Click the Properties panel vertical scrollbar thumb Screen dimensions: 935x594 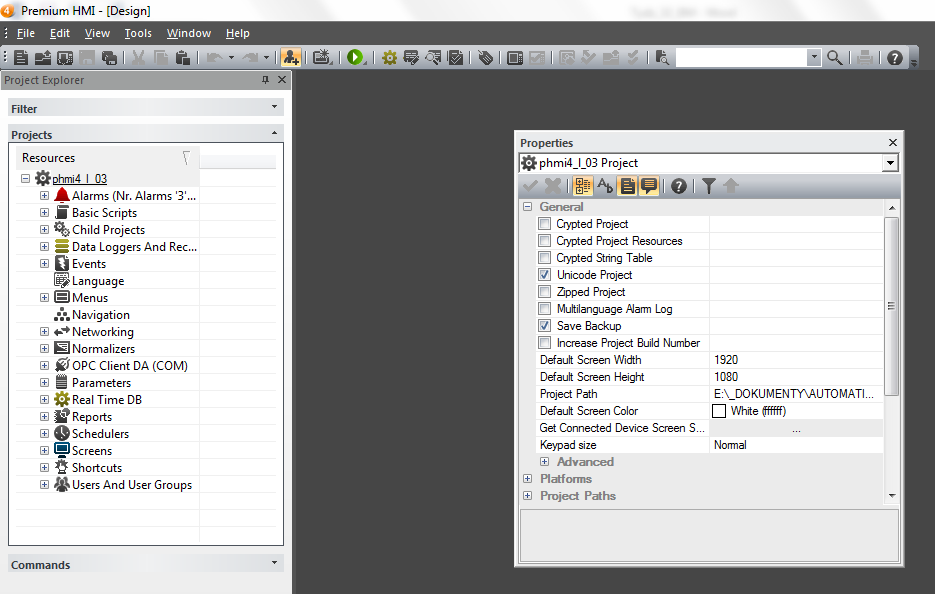pyautogui.click(x=891, y=306)
